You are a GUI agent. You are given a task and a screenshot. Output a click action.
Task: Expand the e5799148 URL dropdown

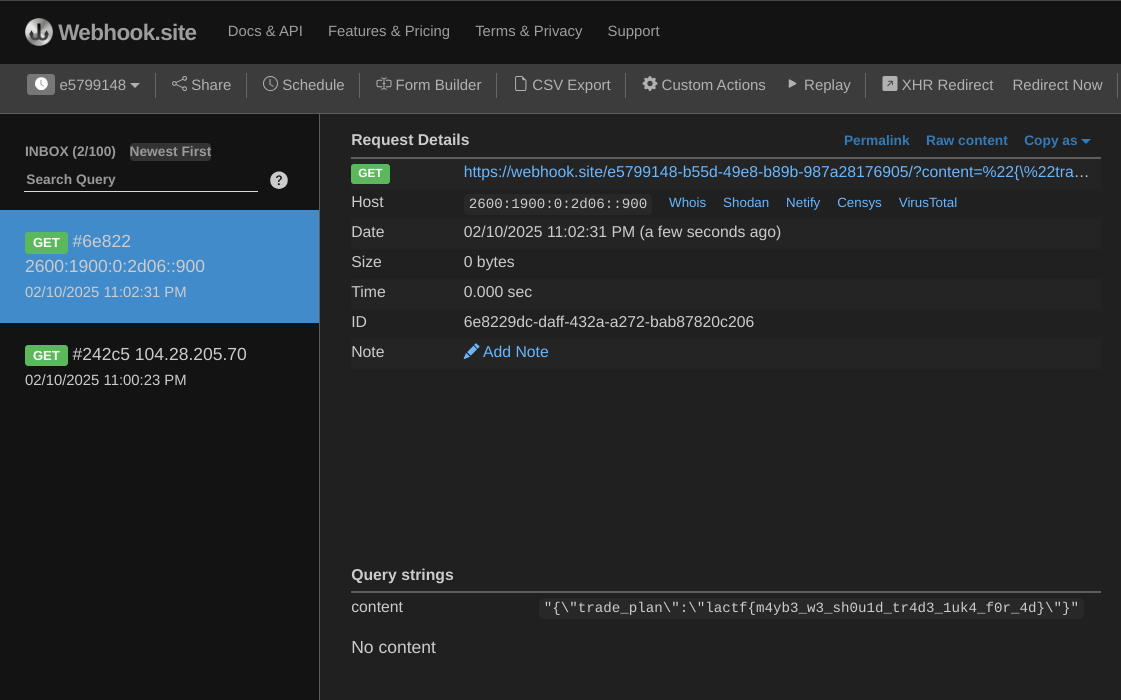84,85
